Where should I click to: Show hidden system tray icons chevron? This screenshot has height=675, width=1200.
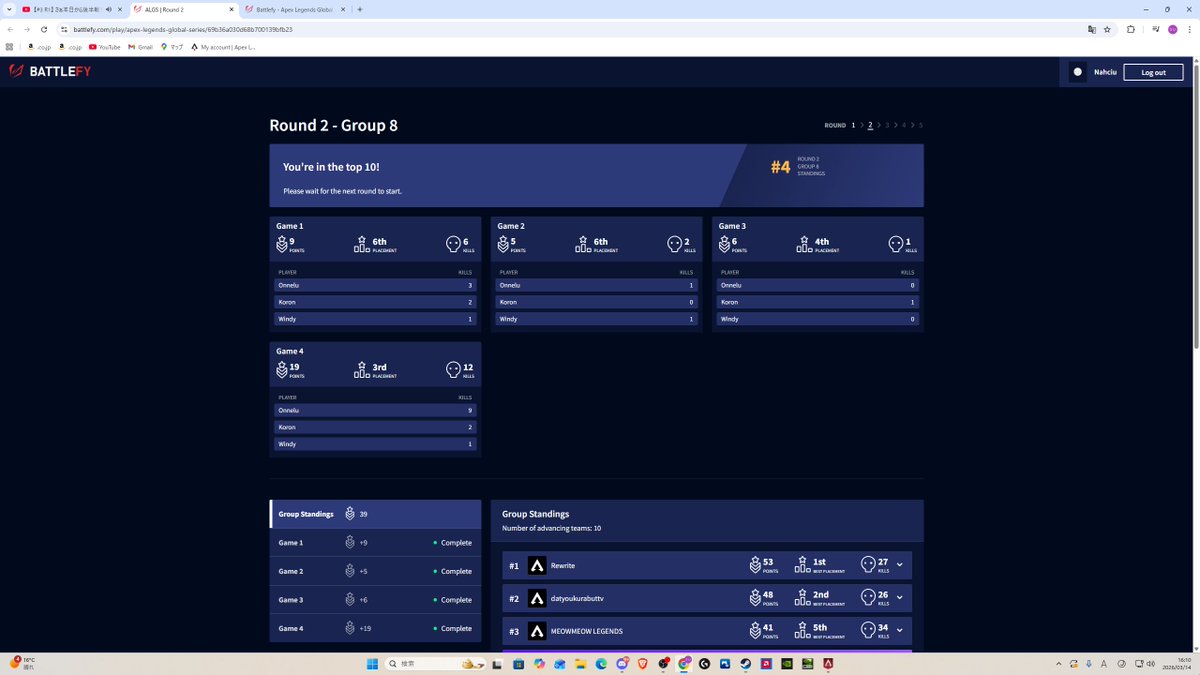(x=1058, y=663)
